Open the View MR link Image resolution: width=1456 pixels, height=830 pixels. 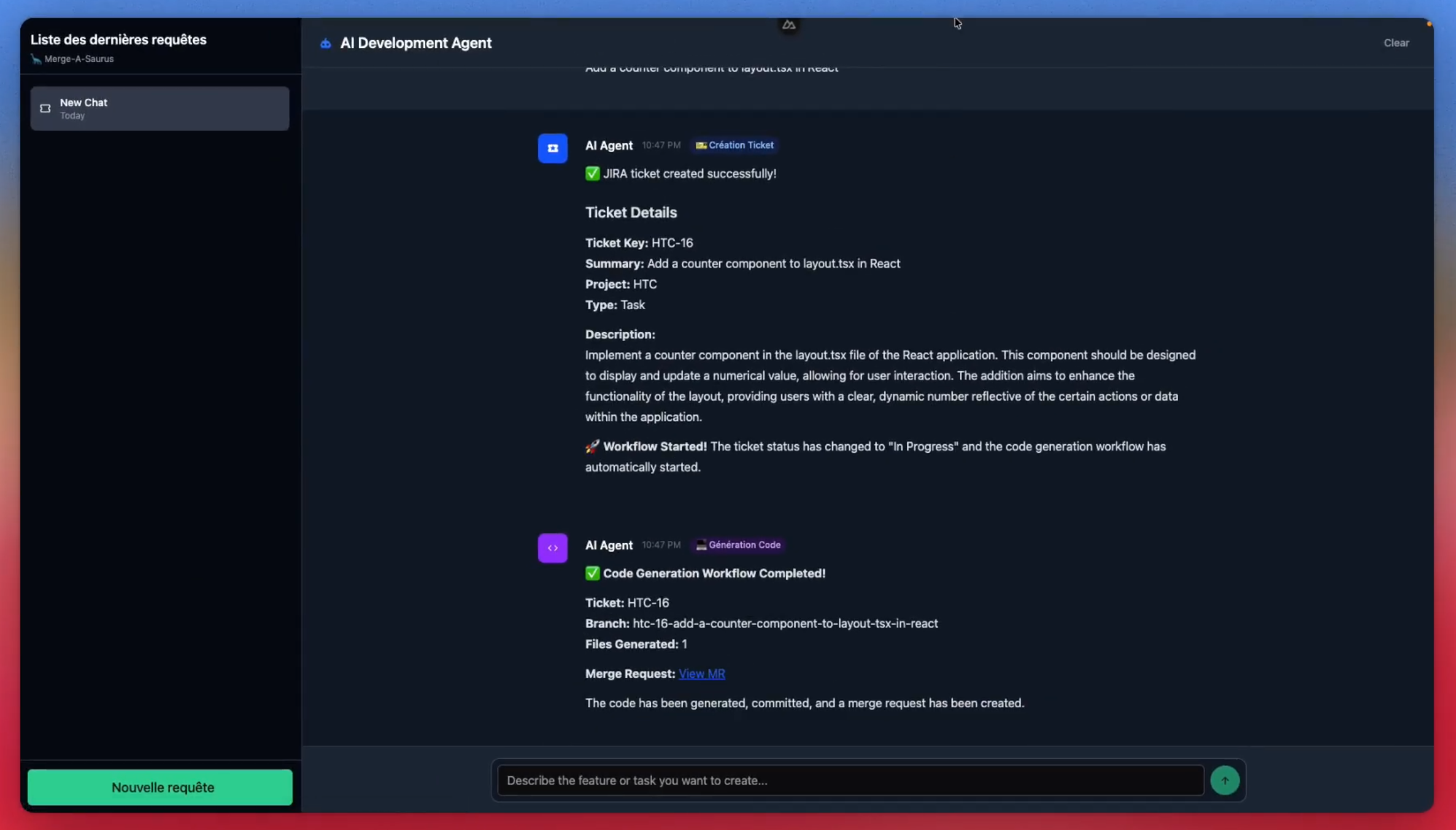tap(701, 674)
